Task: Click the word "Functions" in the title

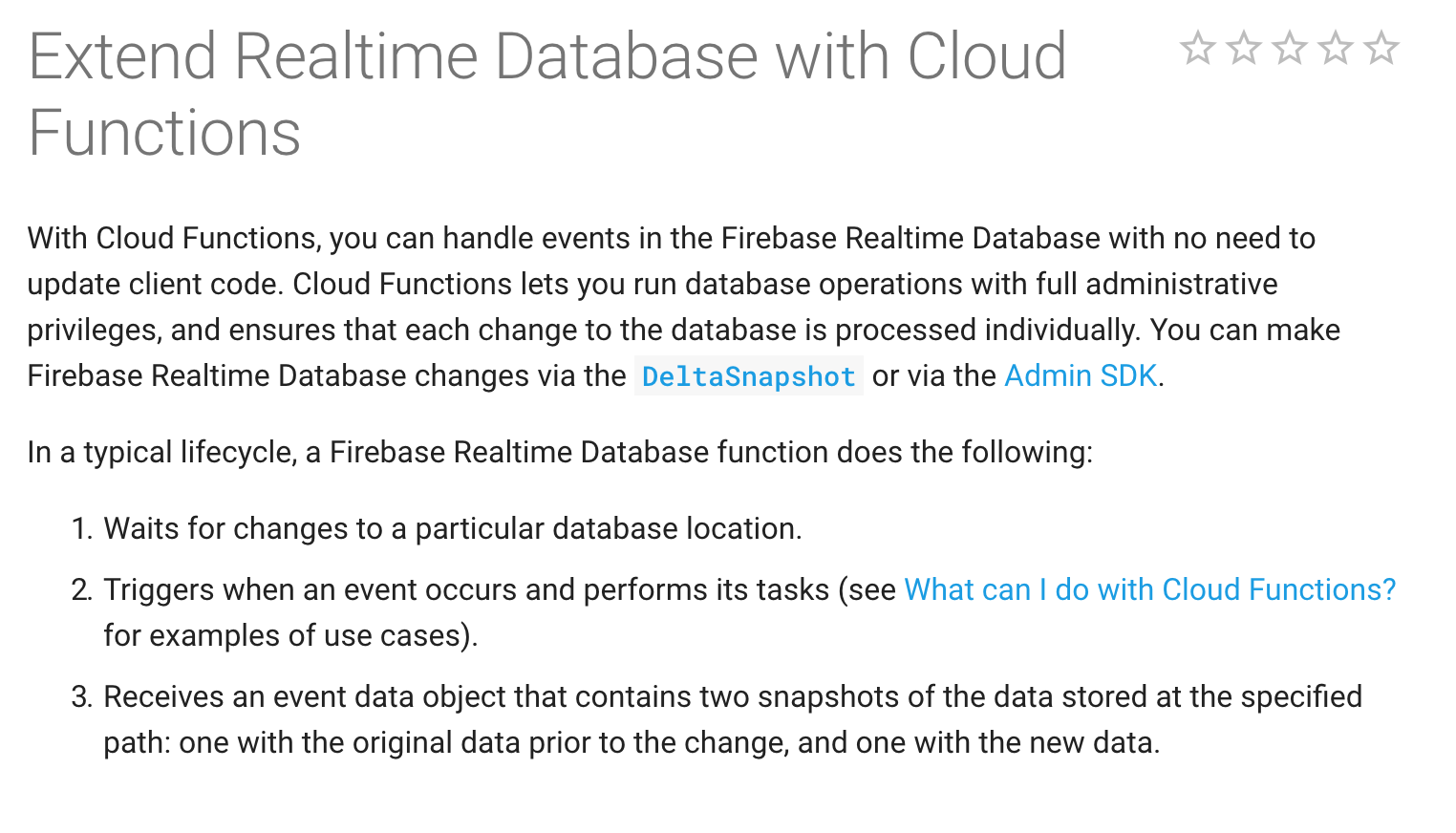Action: pos(164,133)
